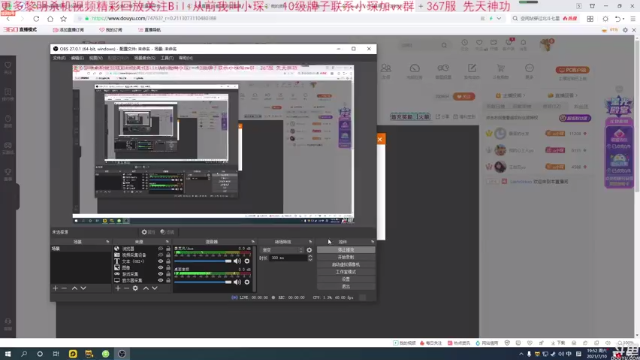Toggle lock on browser source
Image resolution: width=640 pixels, height=360 pixels.
pyautogui.click(x=168, y=249)
